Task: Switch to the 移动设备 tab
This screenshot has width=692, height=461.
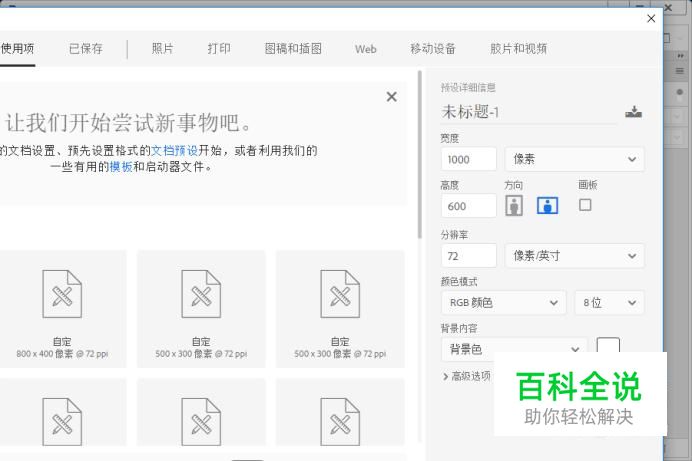Action: click(x=433, y=49)
